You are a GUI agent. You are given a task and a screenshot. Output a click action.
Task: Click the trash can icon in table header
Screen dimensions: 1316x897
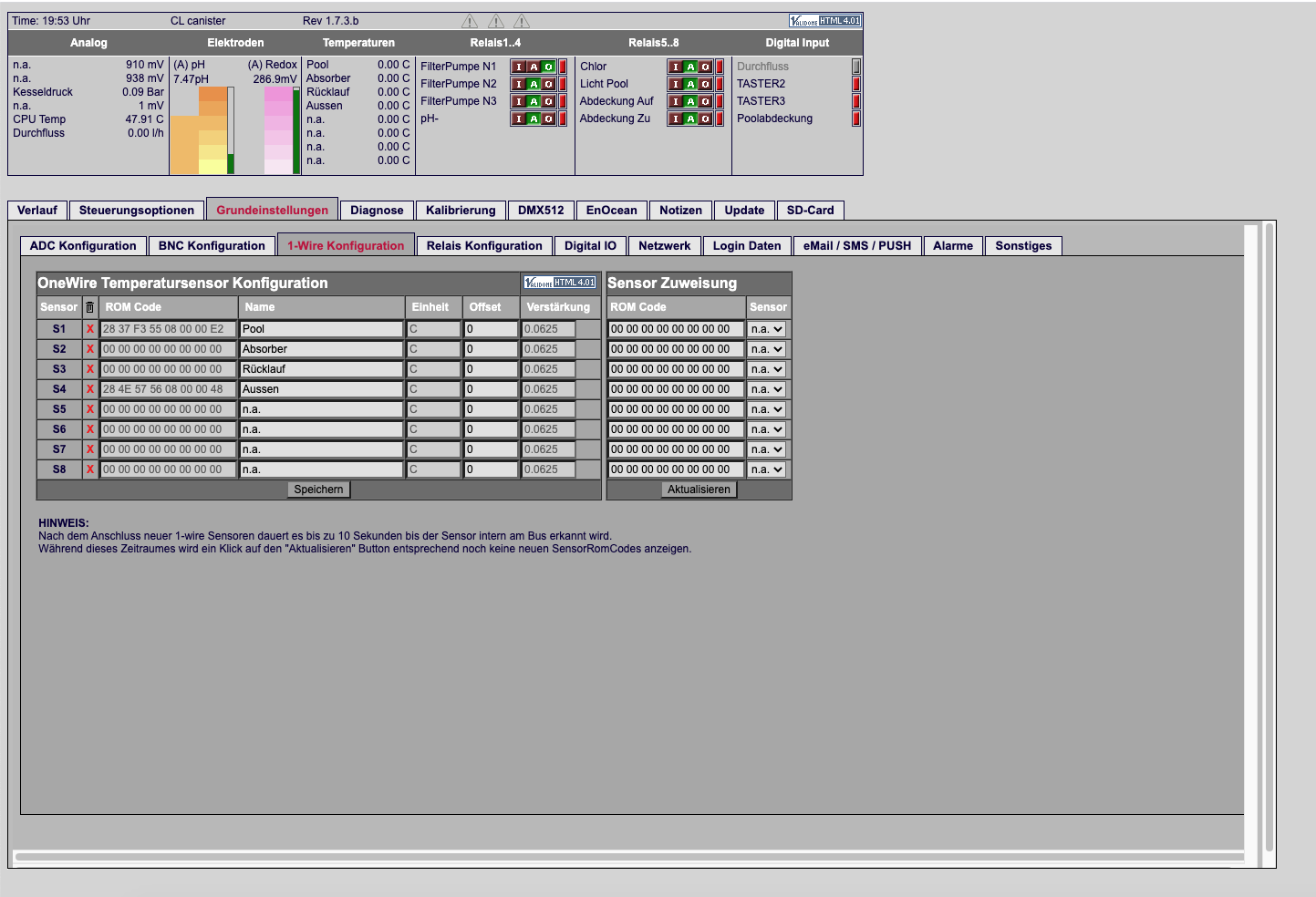pos(89,307)
